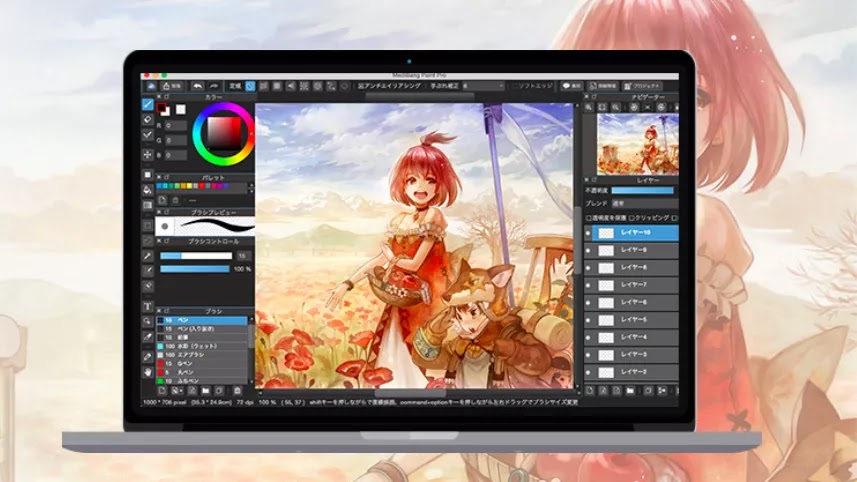The width and height of the screenshot is (857, 482).
Task: Hide レイヤー9 using its visibility dot
Action: click(x=588, y=250)
